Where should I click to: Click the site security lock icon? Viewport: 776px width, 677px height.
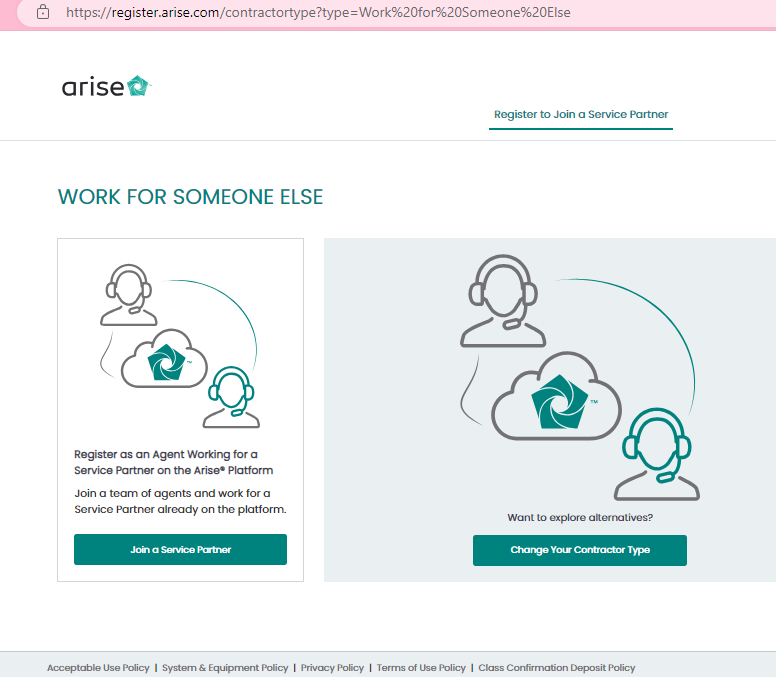(43, 12)
